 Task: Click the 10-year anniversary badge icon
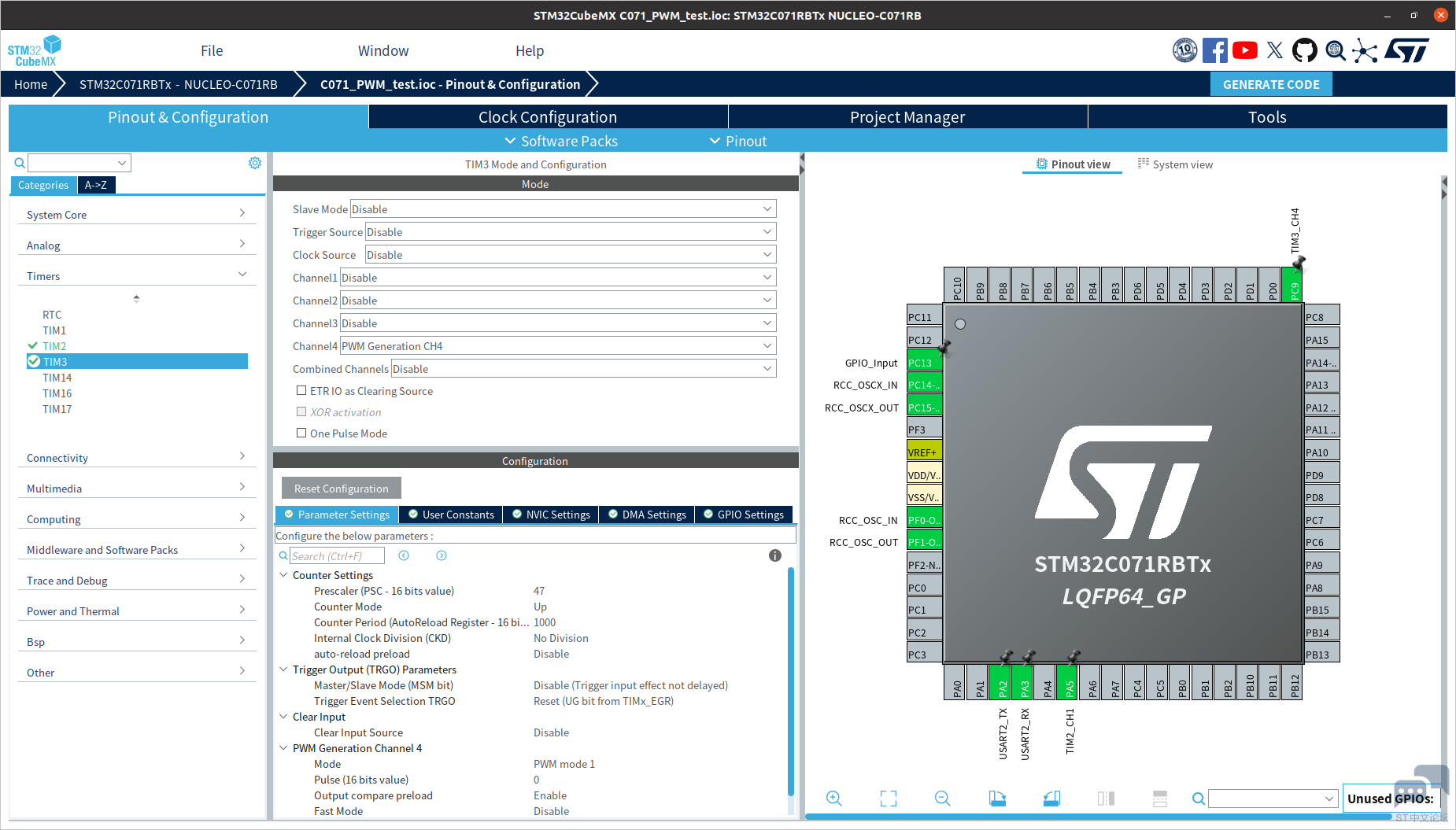tap(1184, 50)
